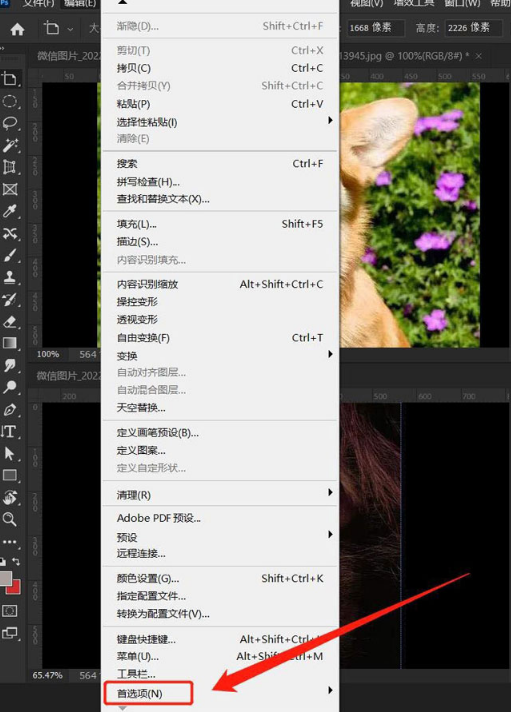Choose 菜单(U)... menu item

pos(220,657)
